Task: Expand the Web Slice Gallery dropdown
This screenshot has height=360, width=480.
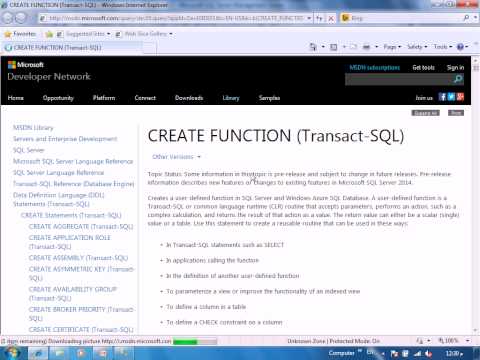Action: coord(171,34)
